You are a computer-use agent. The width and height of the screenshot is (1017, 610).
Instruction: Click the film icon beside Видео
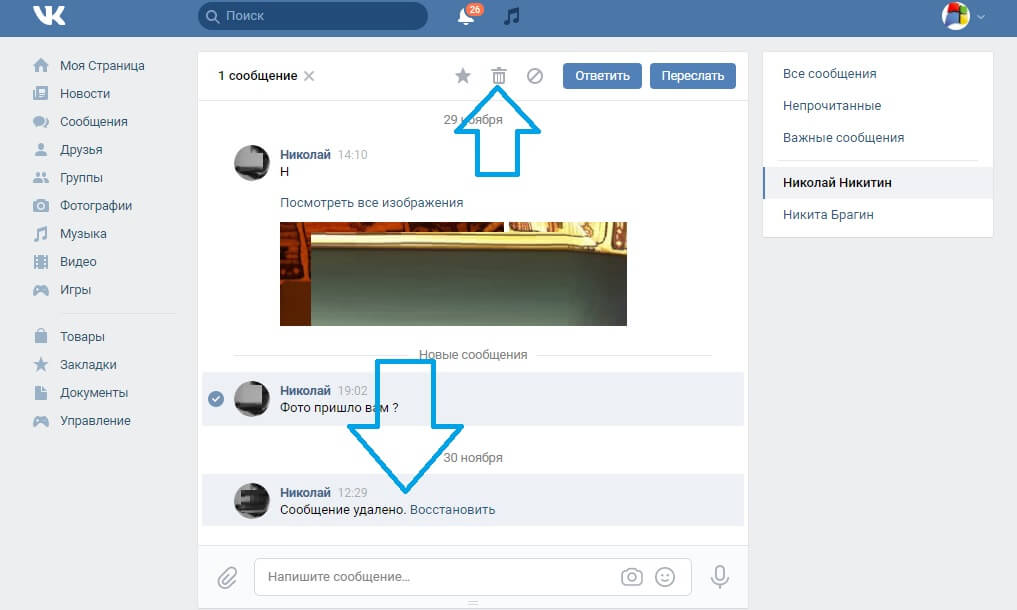point(41,262)
